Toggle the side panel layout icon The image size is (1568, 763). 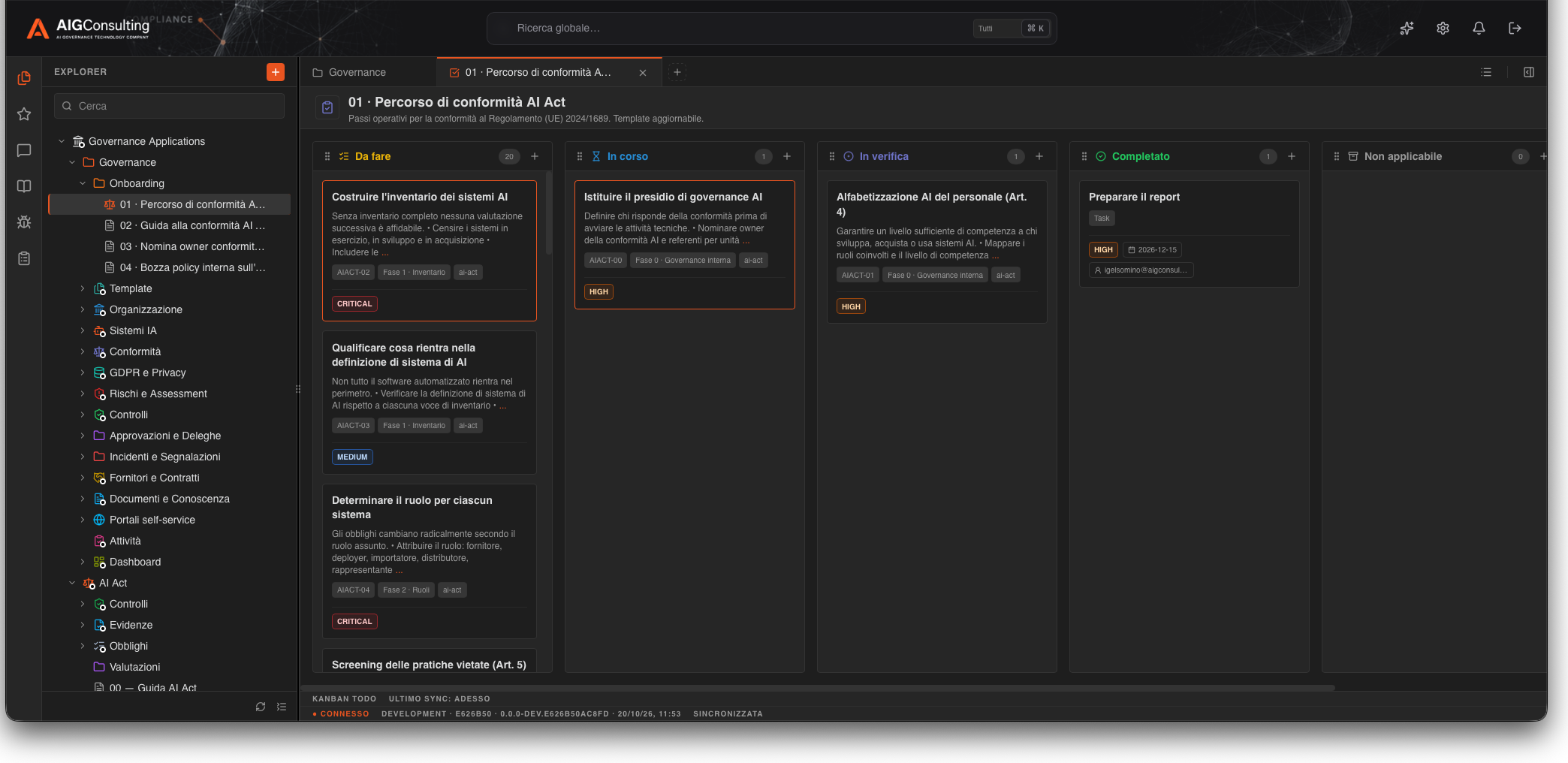pyautogui.click(x=1529, y=72)
